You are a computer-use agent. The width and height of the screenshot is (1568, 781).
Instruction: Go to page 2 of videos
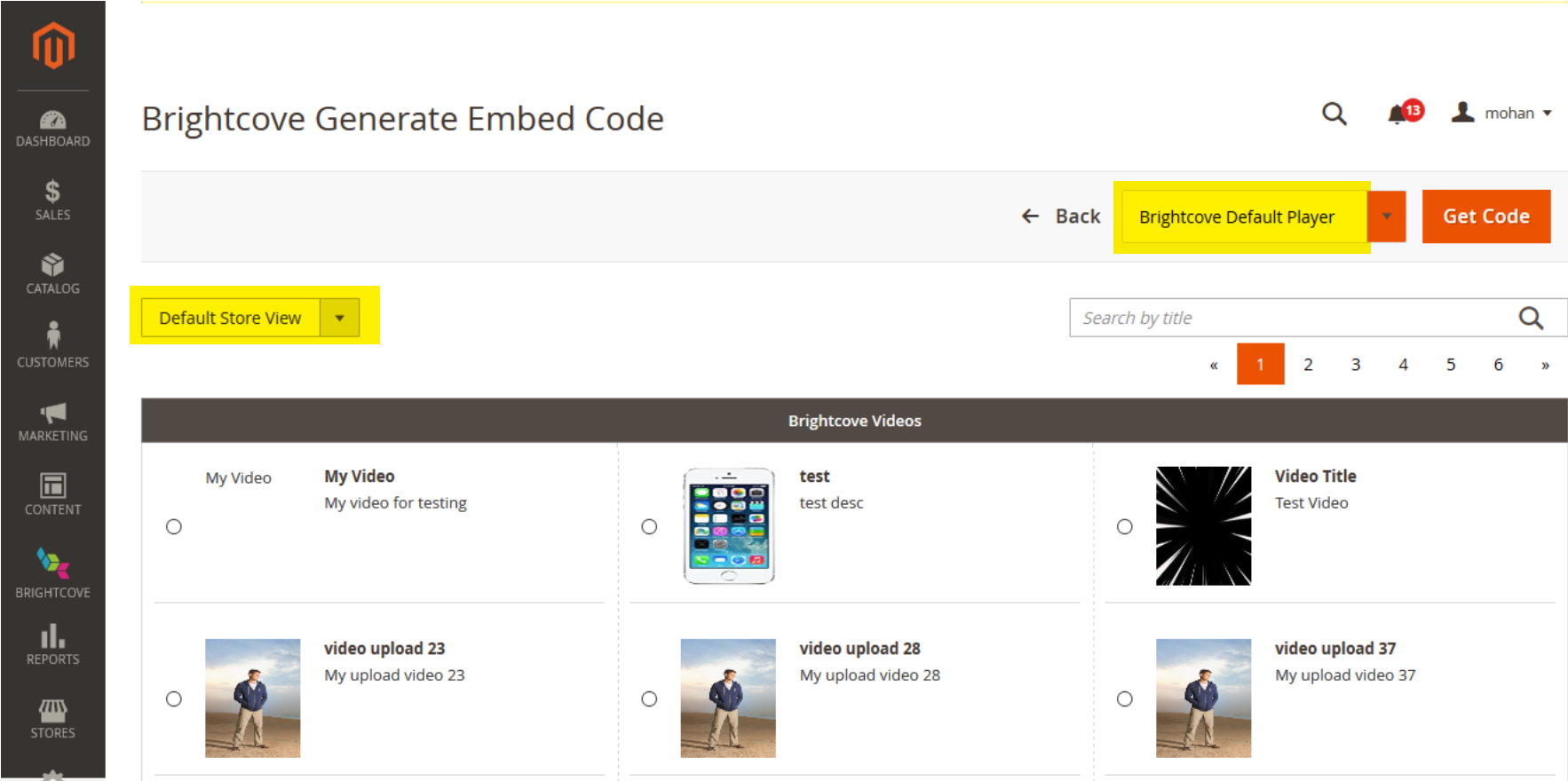pyautogui.click(x=1308, y=364)
